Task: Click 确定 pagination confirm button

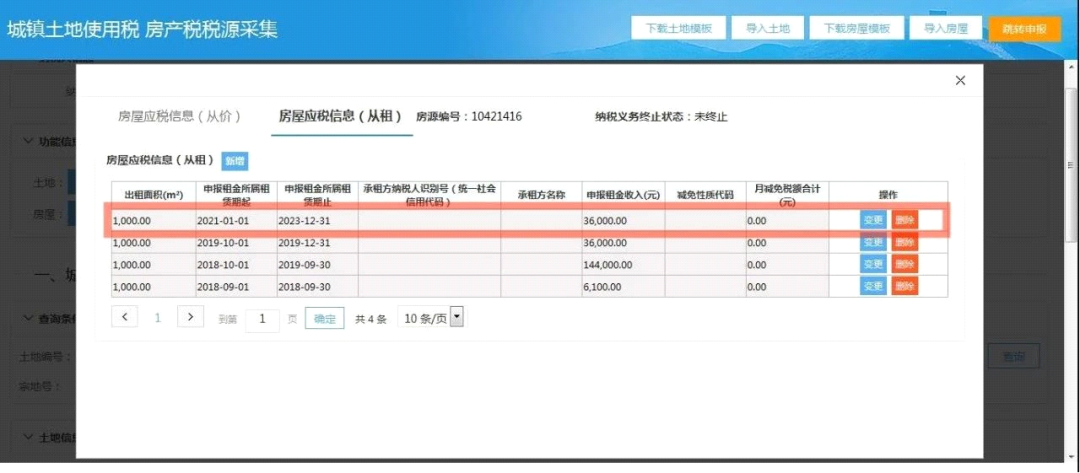Action: coord(324,319)
